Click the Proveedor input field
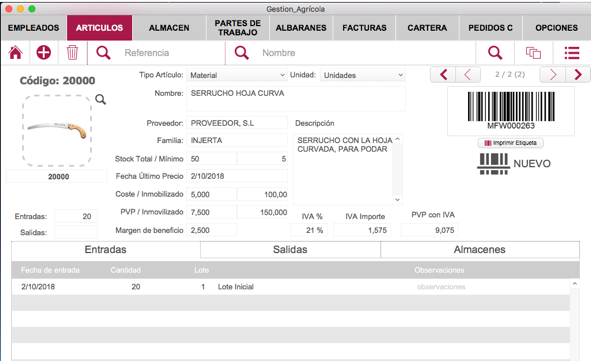This screenshot has width=591, height=361. [x=237, y=123]
